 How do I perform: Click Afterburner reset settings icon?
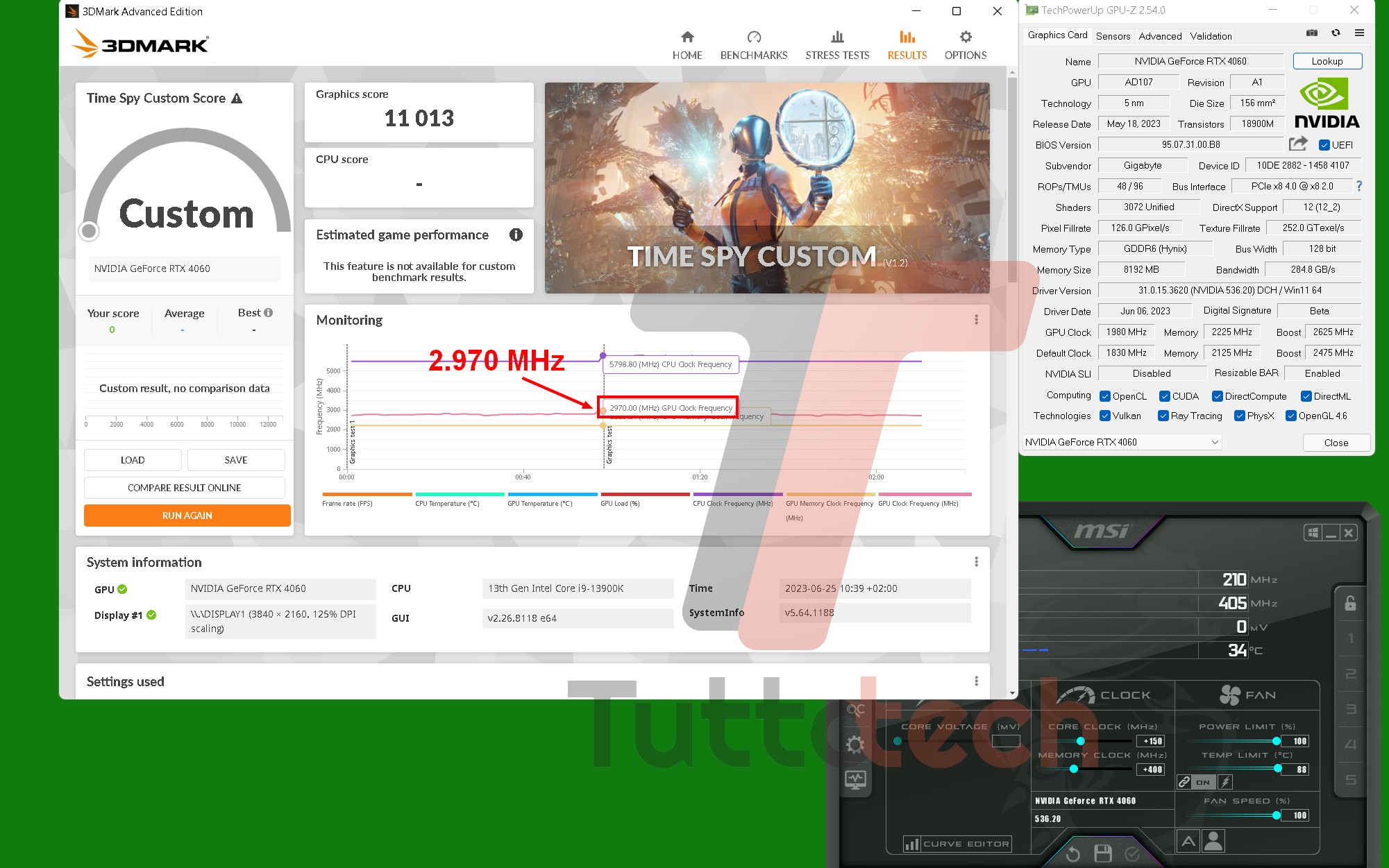point(1072,853)
